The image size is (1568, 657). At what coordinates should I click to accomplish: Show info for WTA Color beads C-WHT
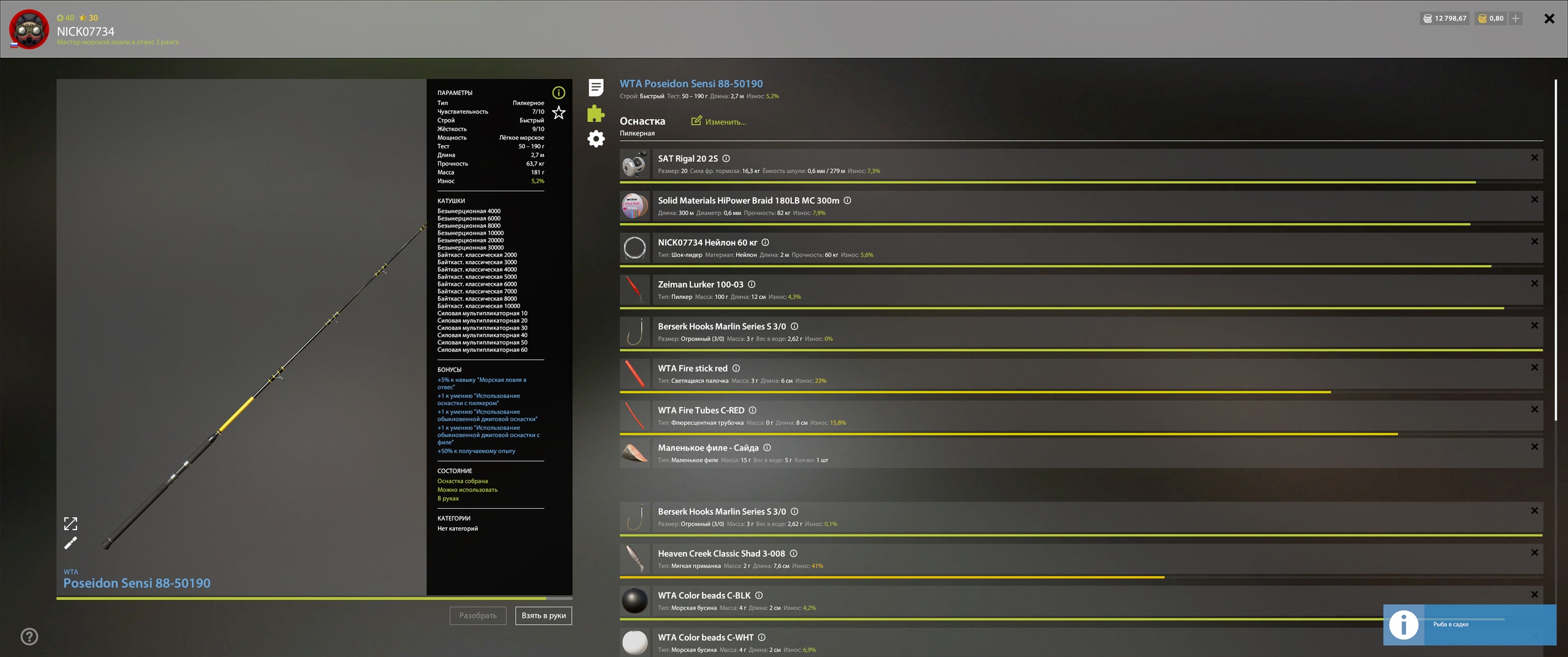762,637
